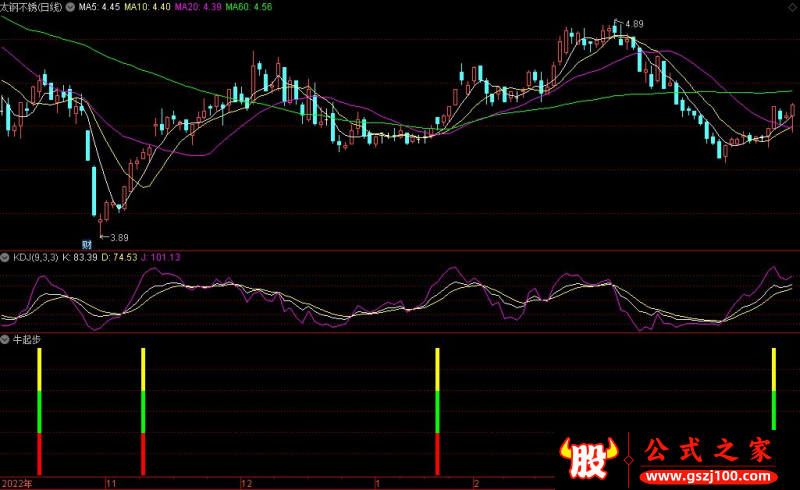Click the 3.89 low price marker
The image size is (800, 490).
pyautogui.click(x=119, y=237)
